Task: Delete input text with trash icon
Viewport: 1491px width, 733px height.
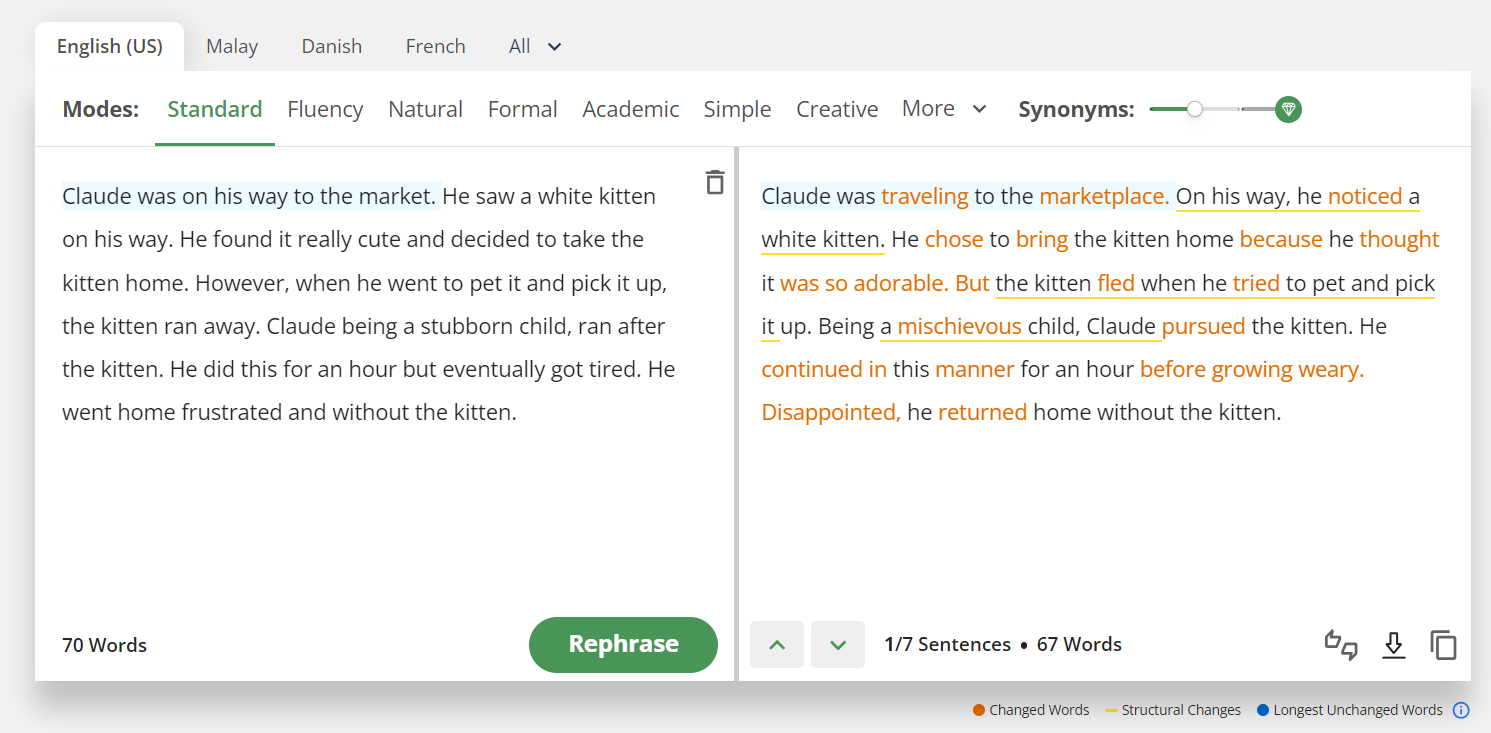Action: (x=714, y=182)
